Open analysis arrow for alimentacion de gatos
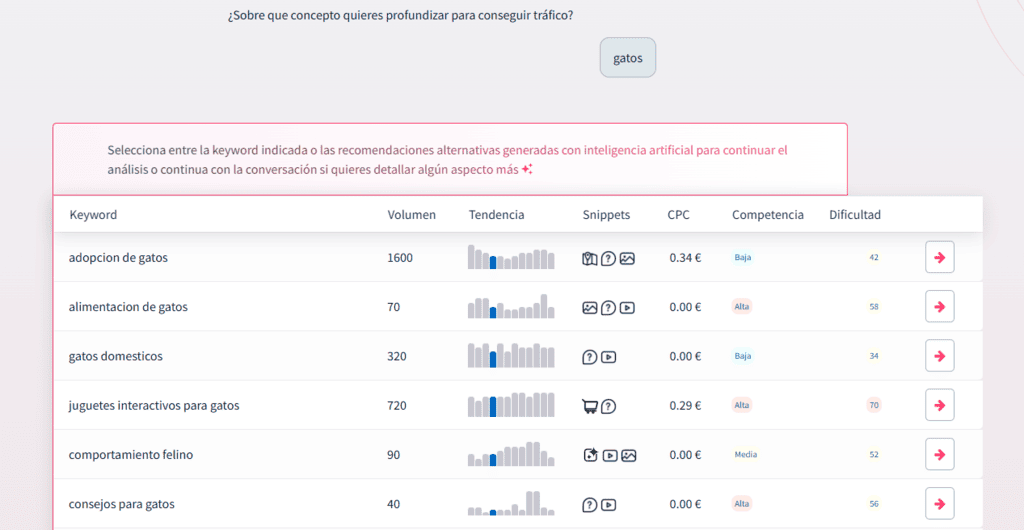Viewport: 1024px width, 530px height. click(940, 306)
